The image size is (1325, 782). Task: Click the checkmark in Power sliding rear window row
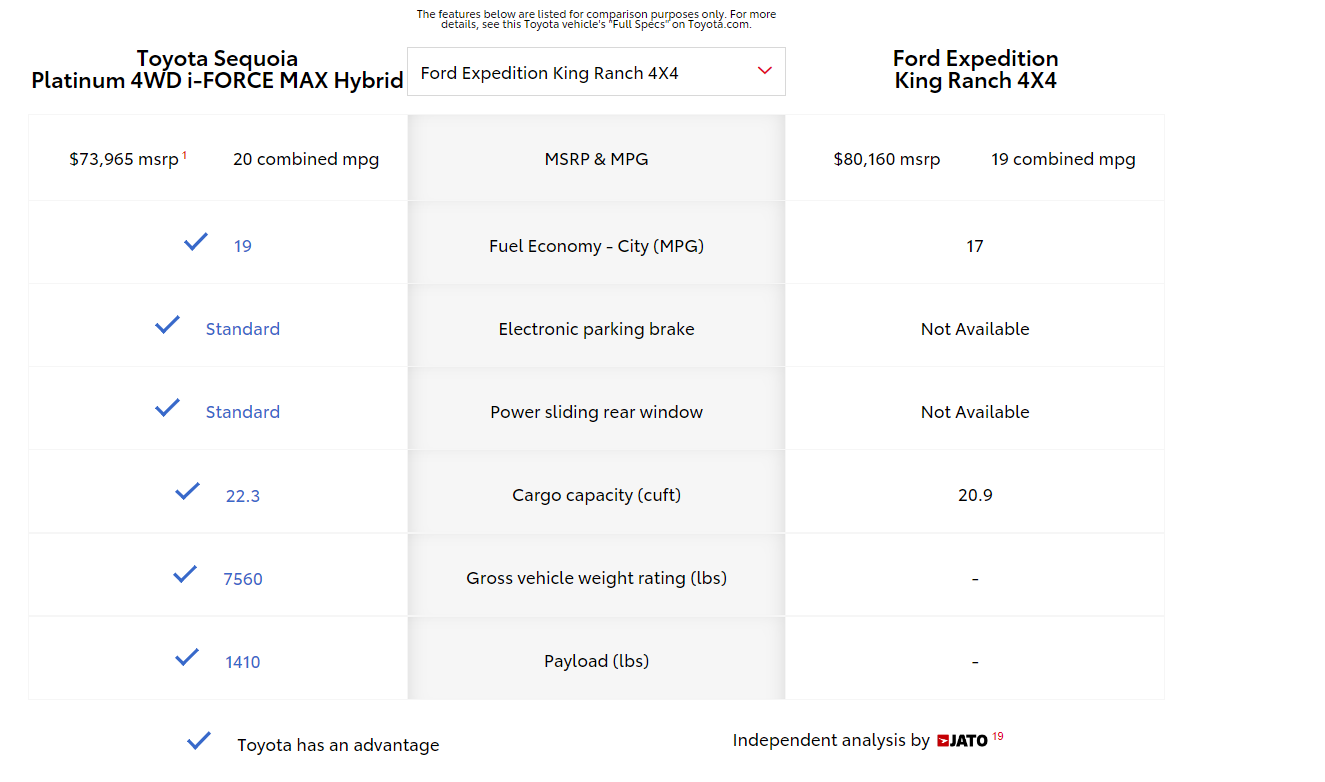(x=167, y=408)
